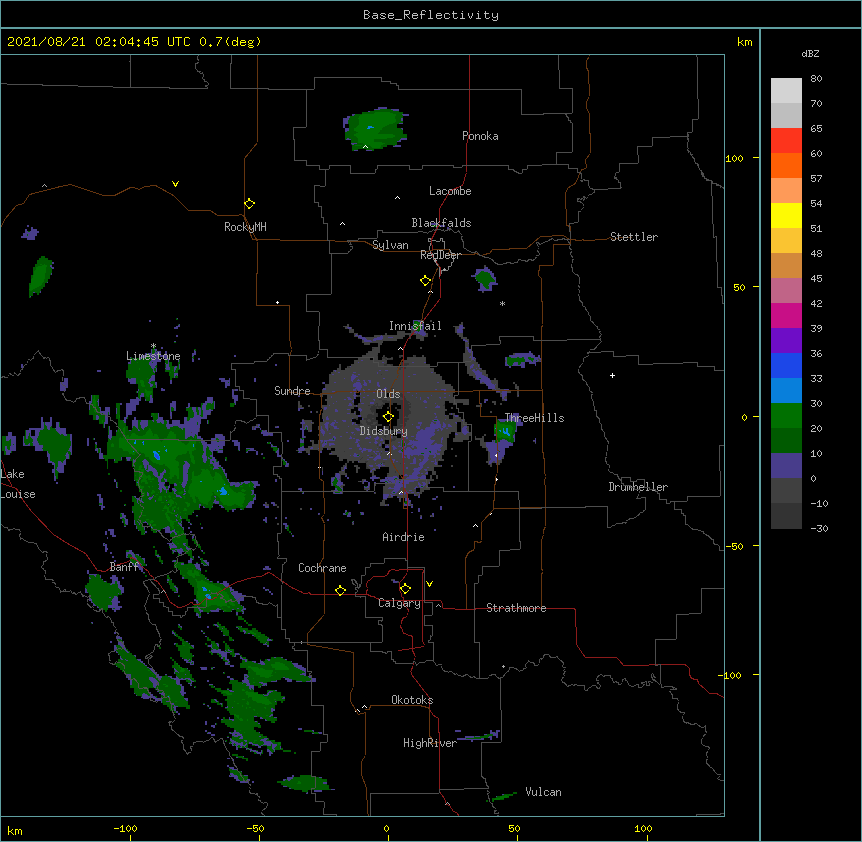Select the pink 42-45 dBZ legend swatch

786,291
